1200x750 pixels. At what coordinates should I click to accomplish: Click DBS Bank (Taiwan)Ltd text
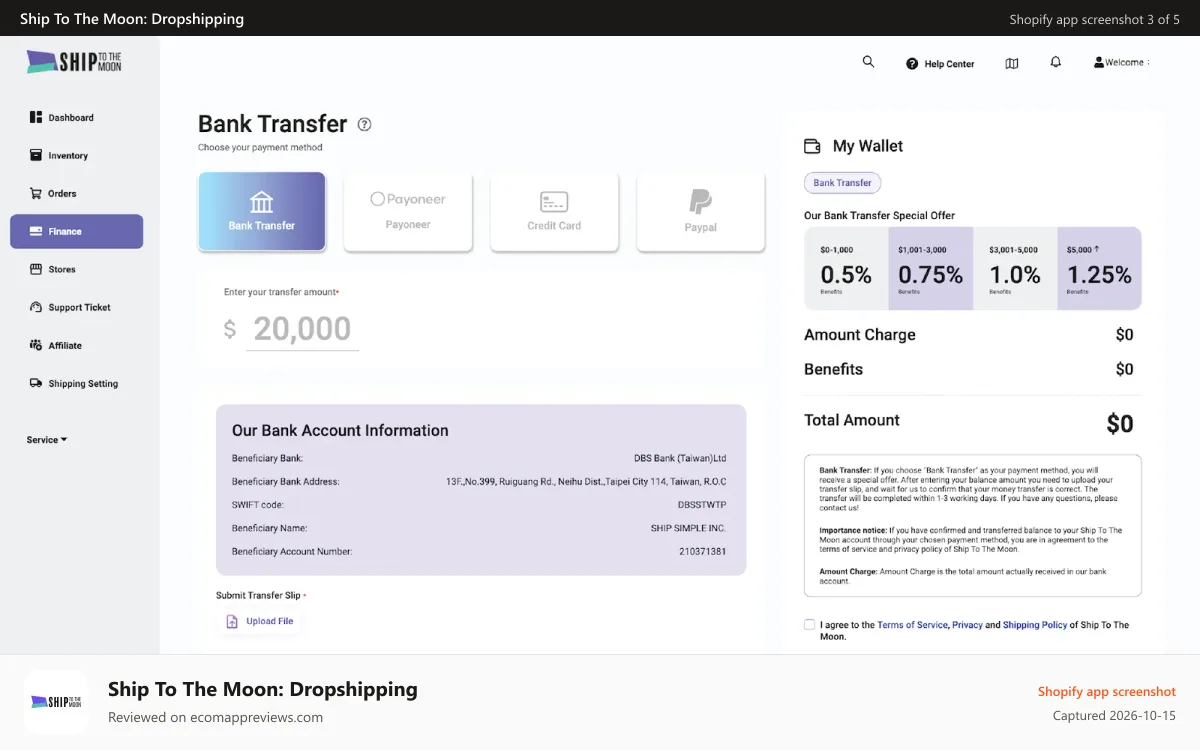680,459
